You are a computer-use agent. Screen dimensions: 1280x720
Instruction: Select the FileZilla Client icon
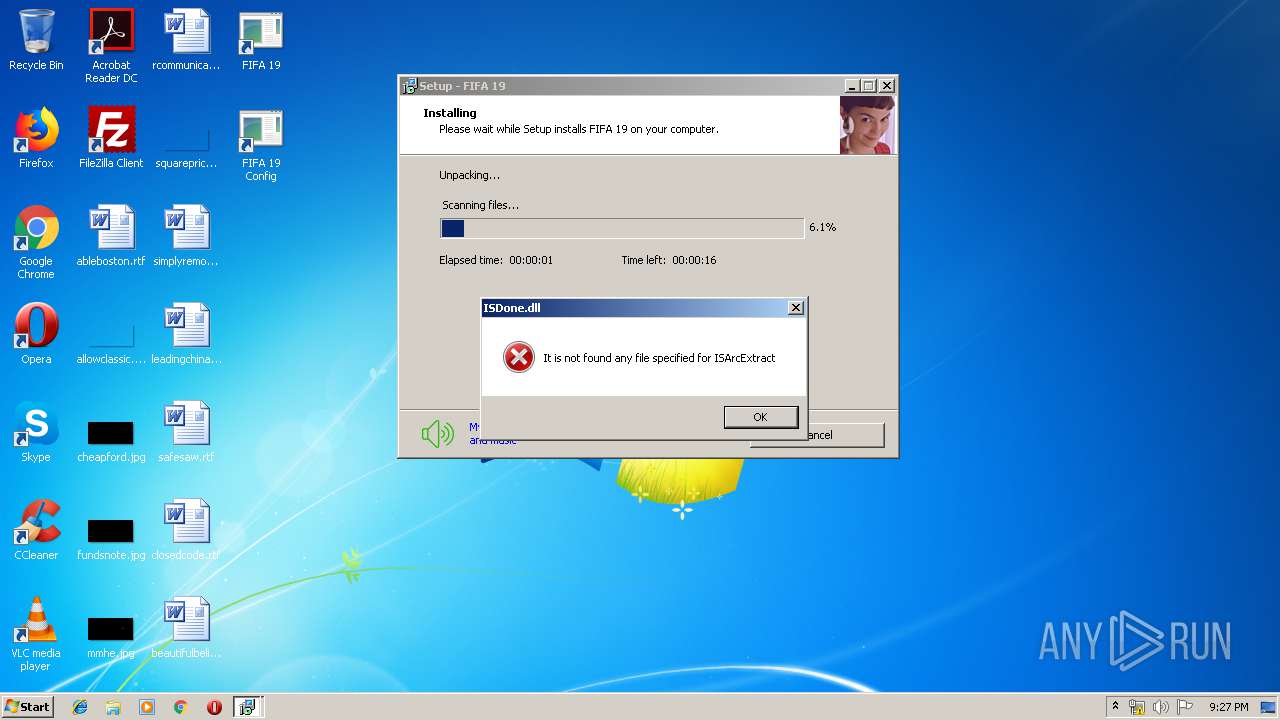[x=111, y=138]
